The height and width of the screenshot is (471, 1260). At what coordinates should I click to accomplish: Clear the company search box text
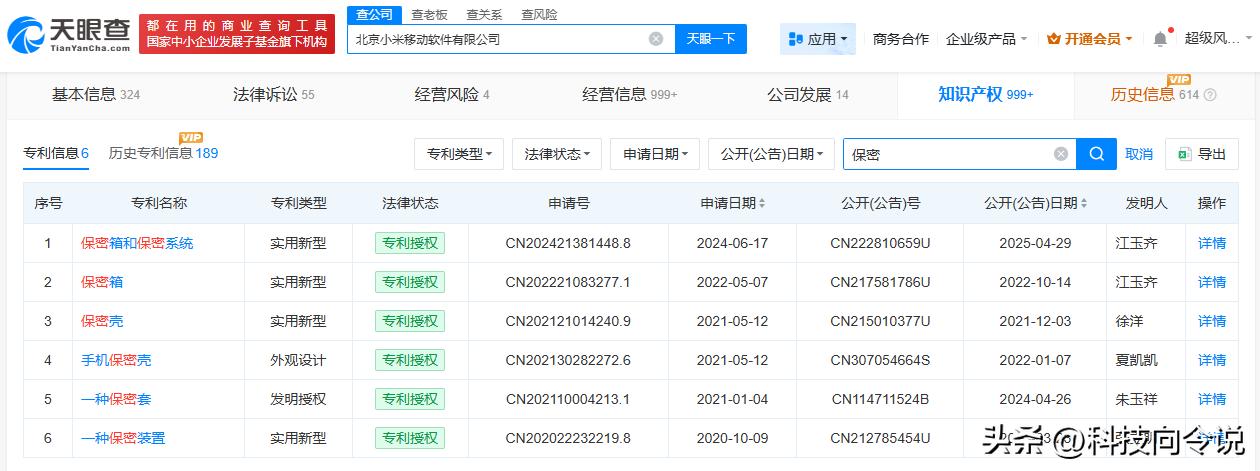656,39
